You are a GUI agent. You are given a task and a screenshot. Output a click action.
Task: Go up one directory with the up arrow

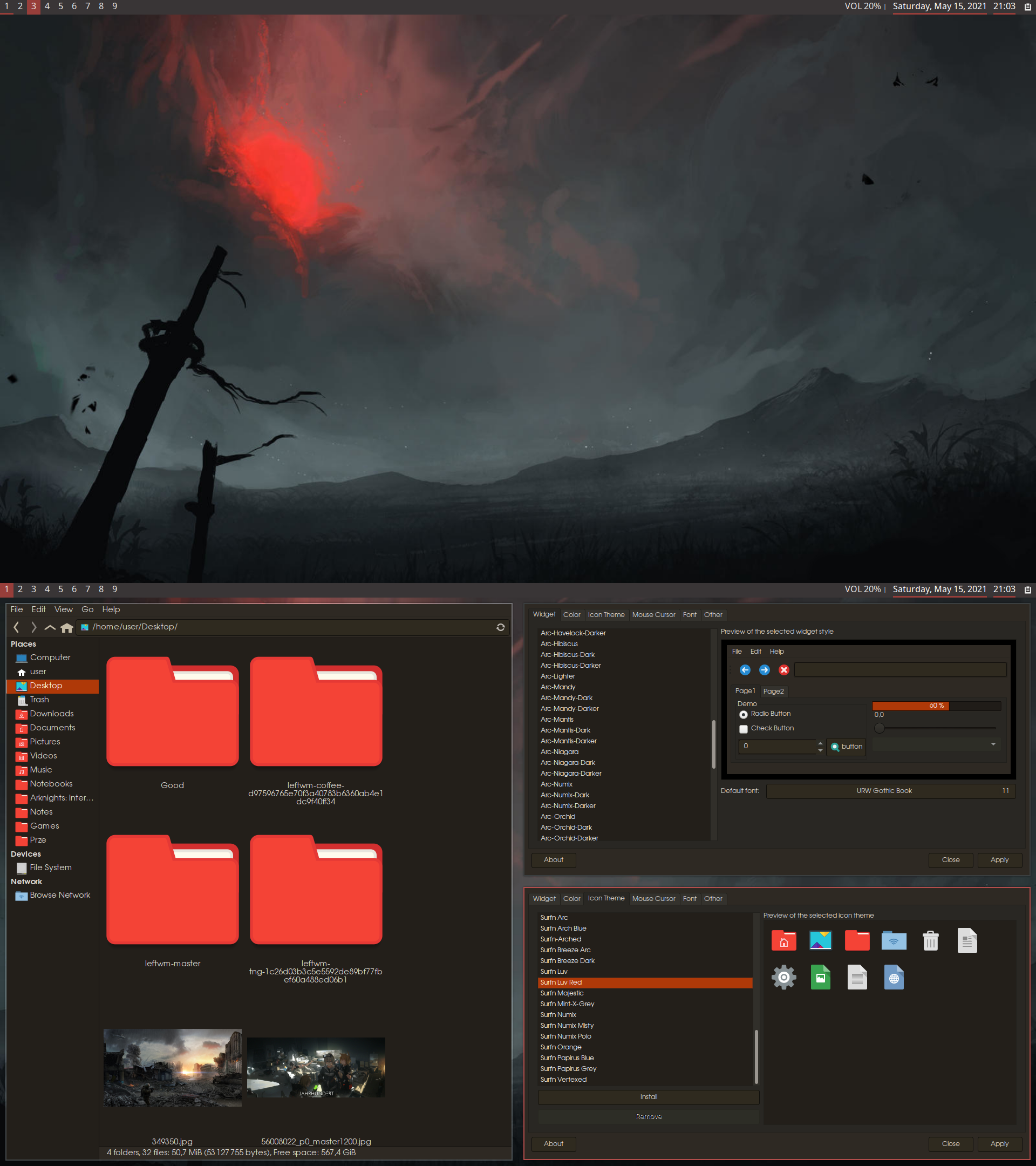coord(50,627)
